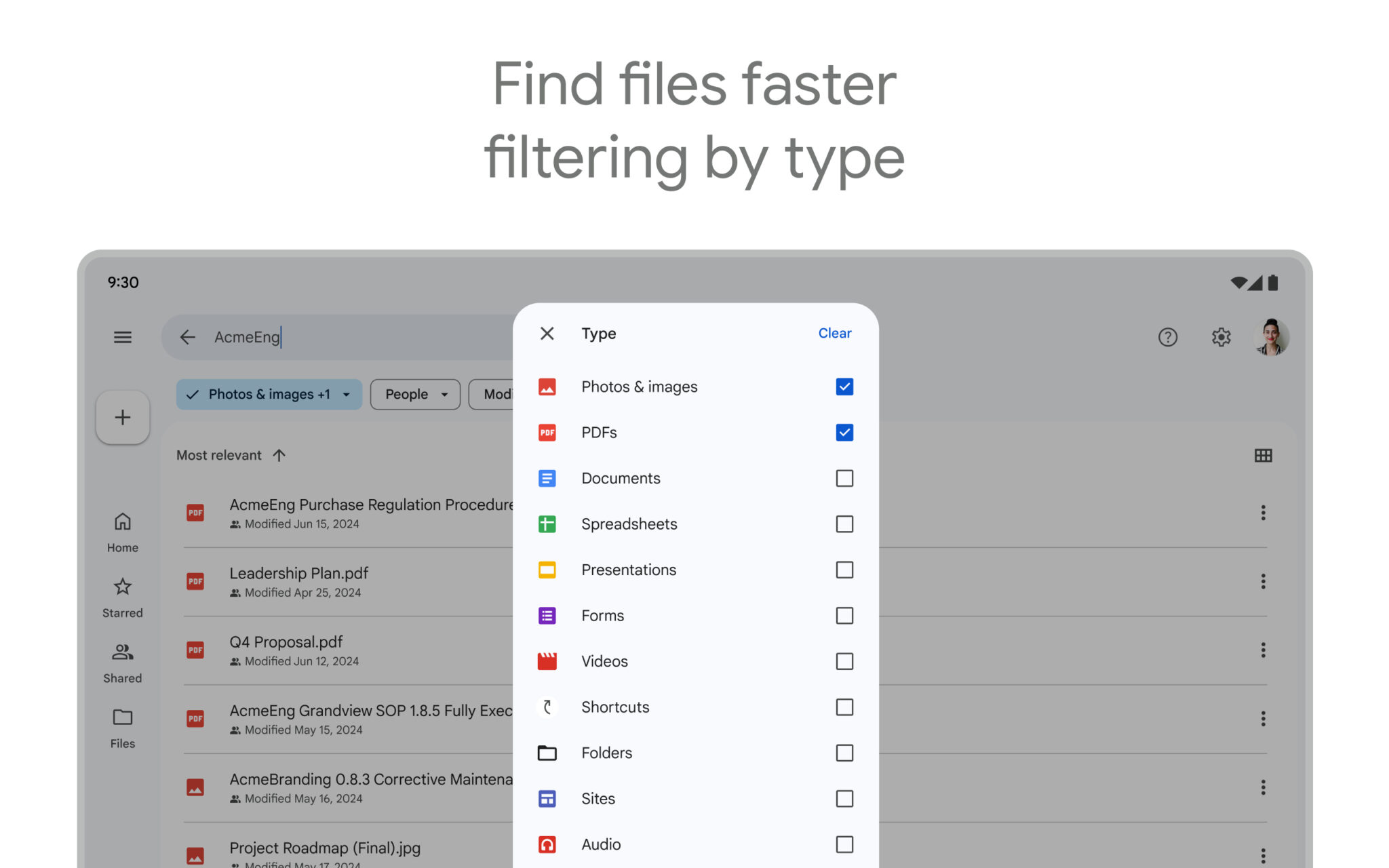Open the Files navigation item
The height and width of the screenshot is (868, 1389).
pyautogui.click(x=122, y=726)
